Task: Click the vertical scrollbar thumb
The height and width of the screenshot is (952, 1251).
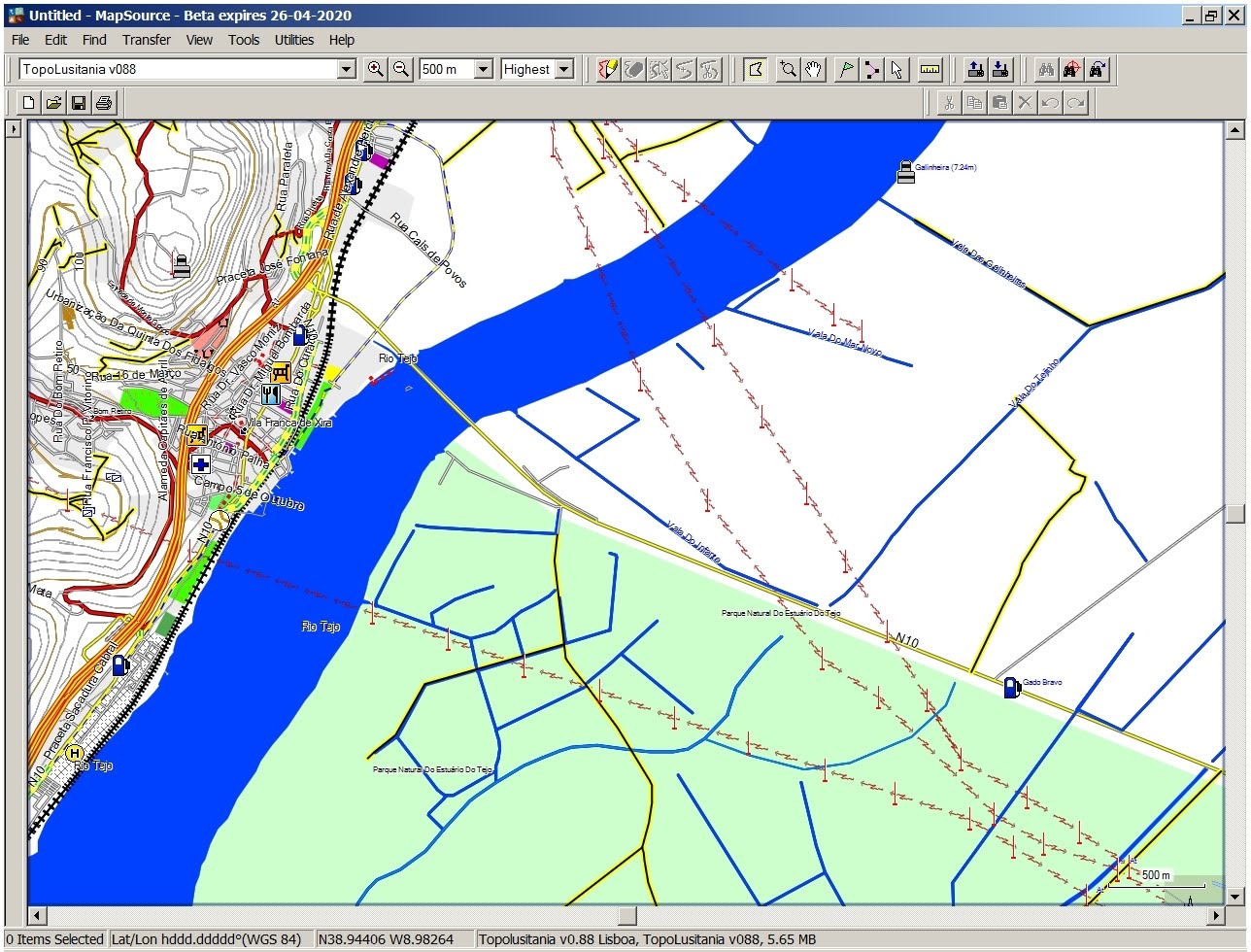Action: point(1234,513)
